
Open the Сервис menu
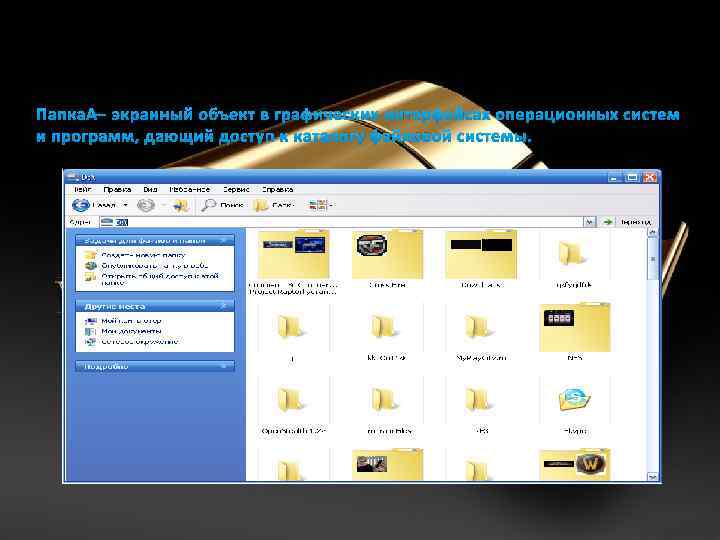236,190
